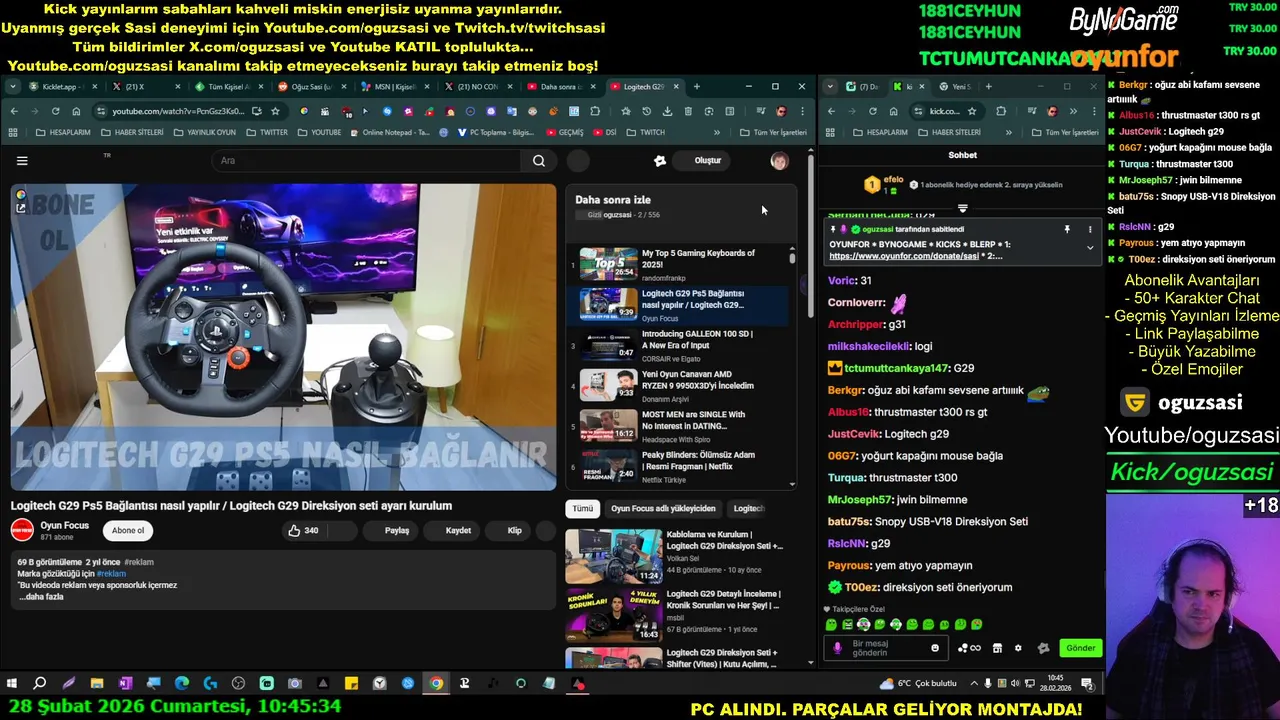Select the 'Tümü' filter chip
1280x720 pixels.
pos(583,508)
